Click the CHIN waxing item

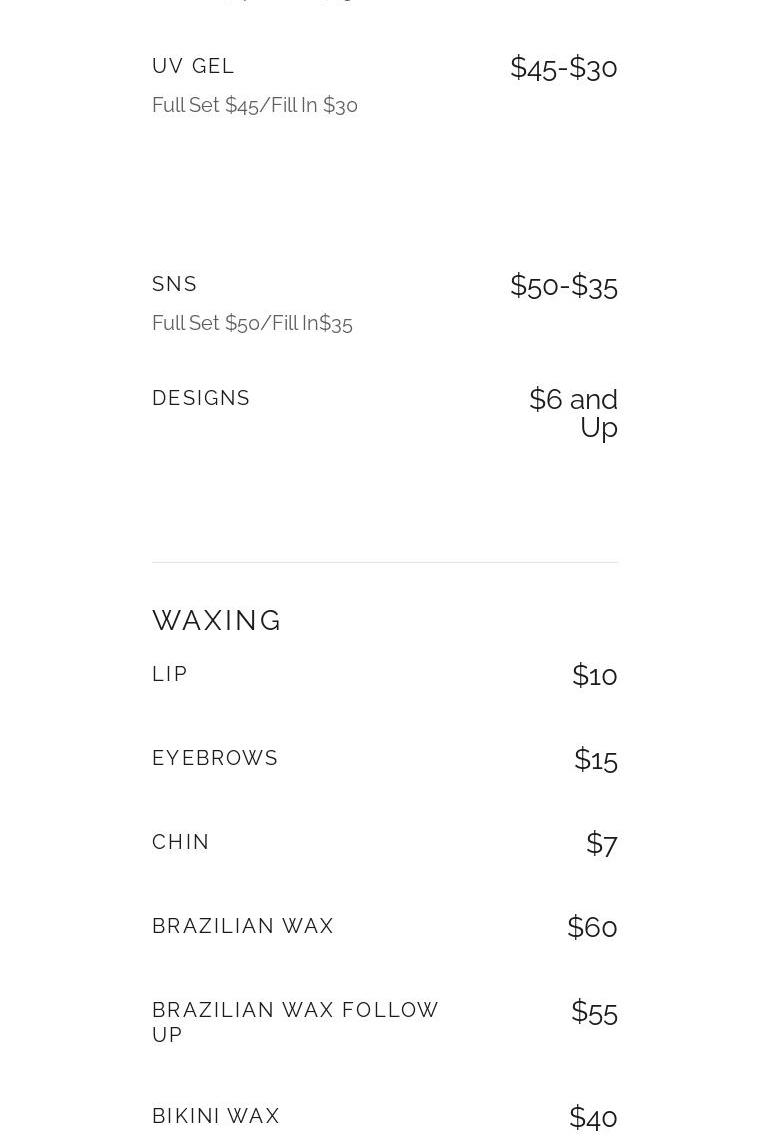point(181,842)
